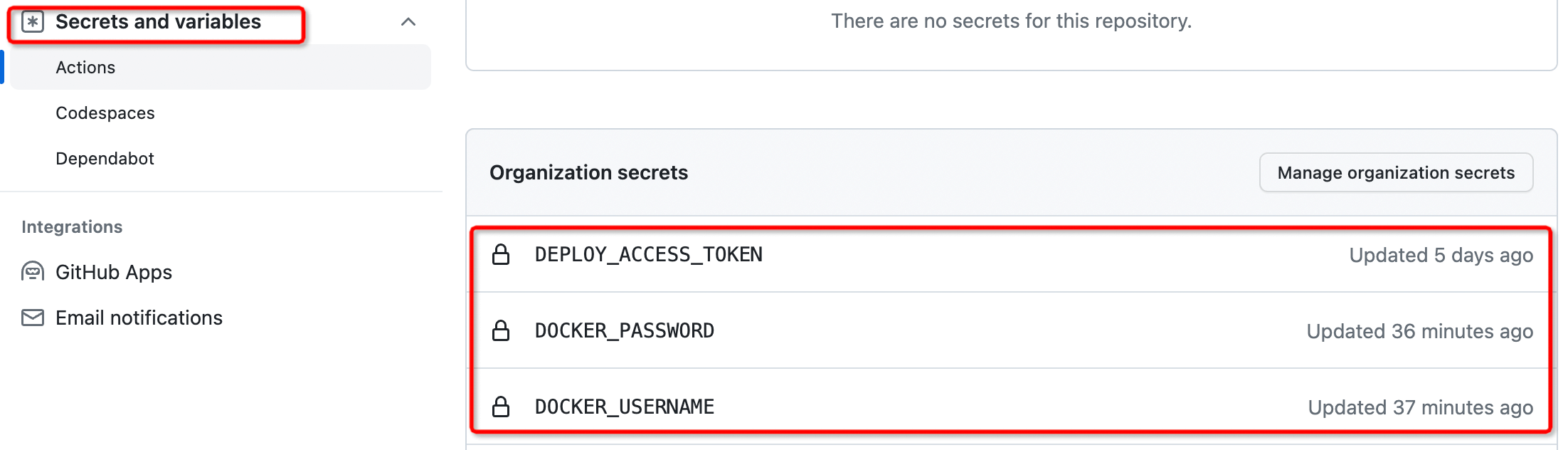Collapse the Secrets and variables section chevron
Image resolution: width=1568 pixels, height=450 pixels.
408,22
